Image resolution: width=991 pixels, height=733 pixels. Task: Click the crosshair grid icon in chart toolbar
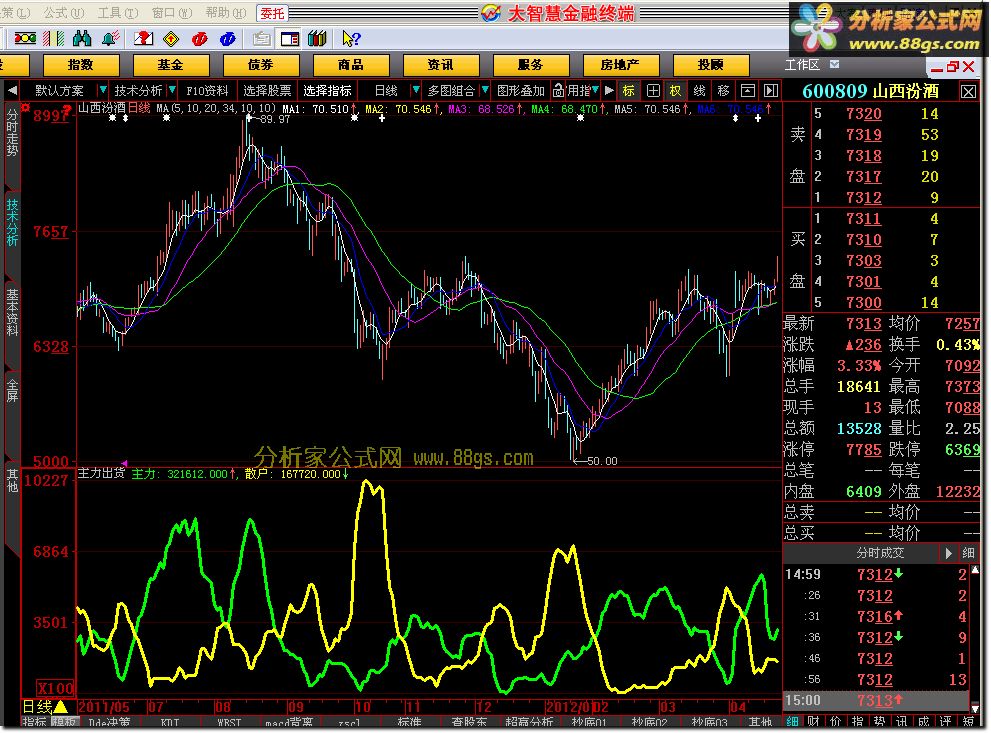[653, 91]
